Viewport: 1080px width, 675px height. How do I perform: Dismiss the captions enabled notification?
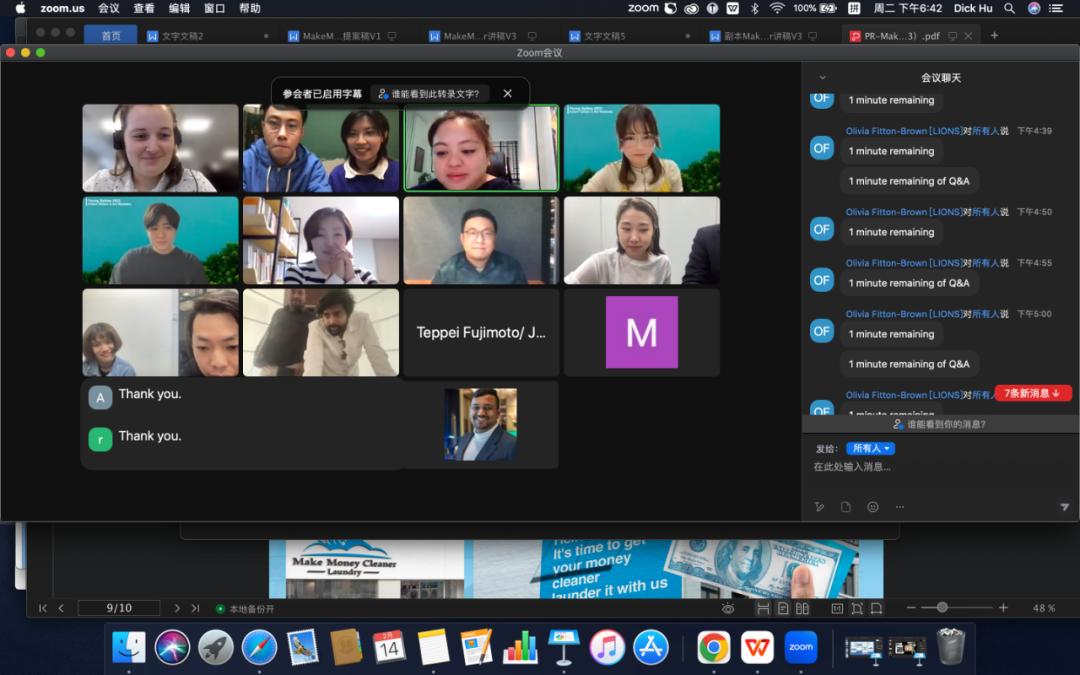point(507,94)
